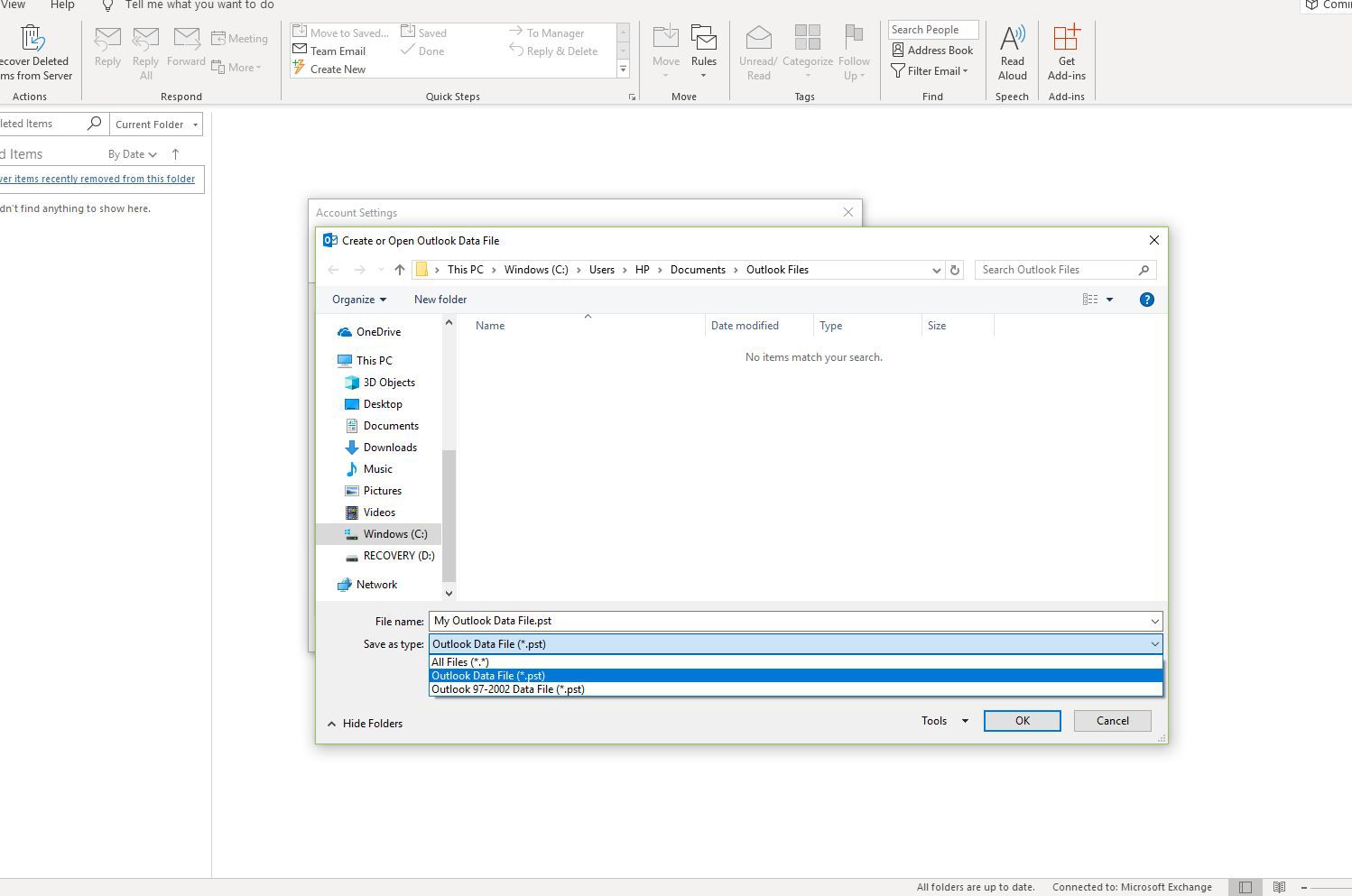Select Team Email quick step
Viewport: 1352px width, 896px height.
click(x=329, y=51)
